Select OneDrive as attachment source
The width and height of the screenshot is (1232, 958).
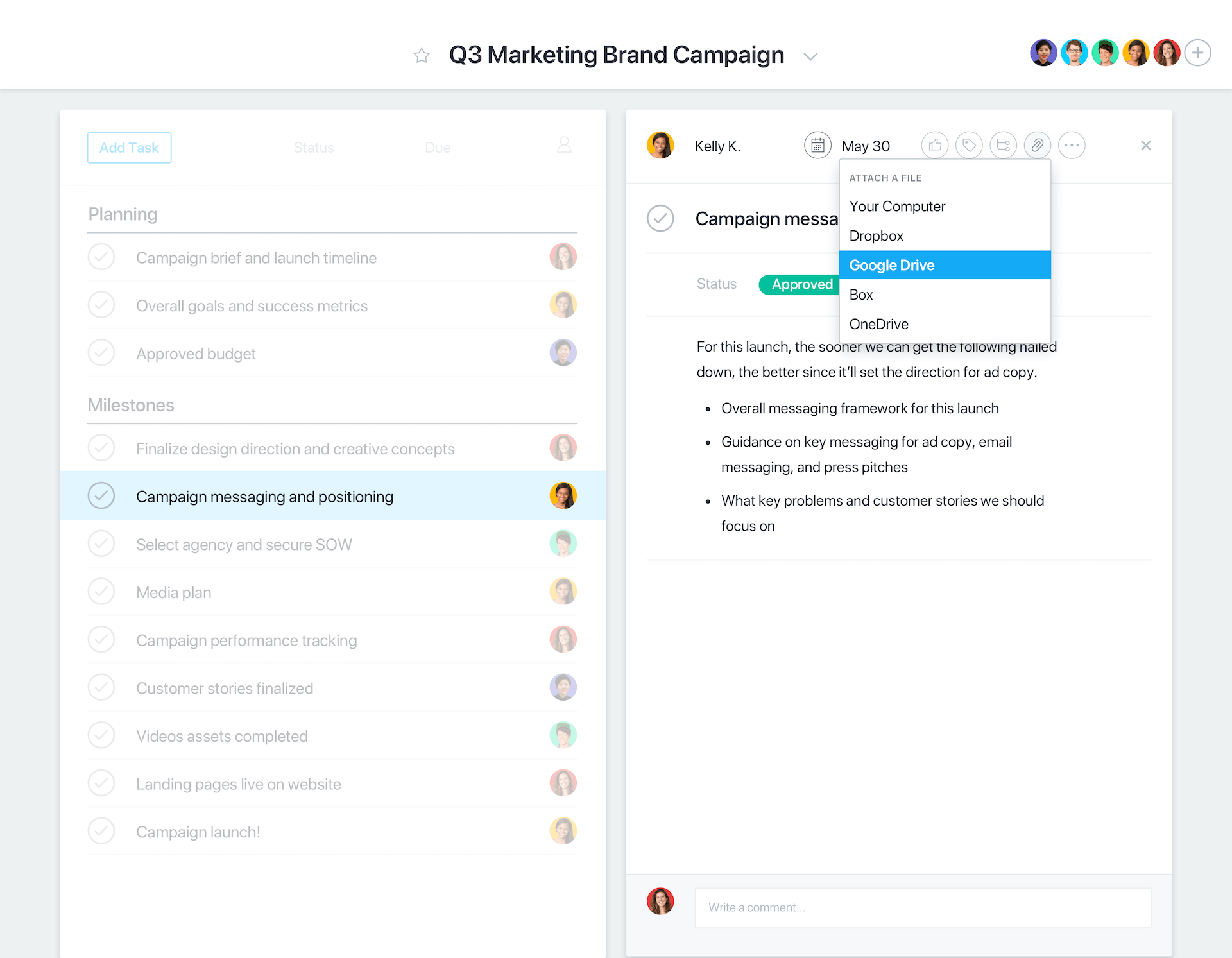[878, 324]
